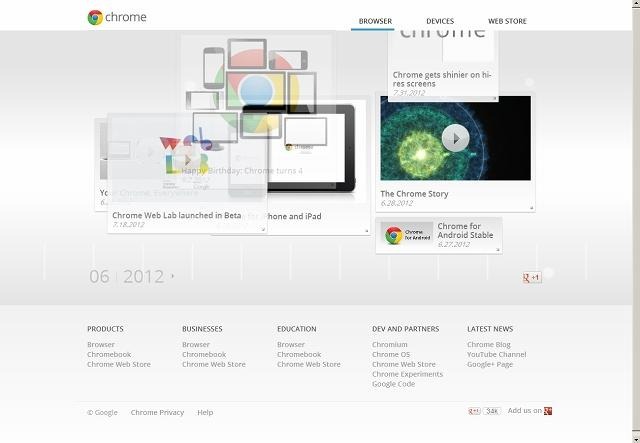Viewport: 640px width, 443px height.
Task: Open Help footer link
Action: [x=205, y=412]
